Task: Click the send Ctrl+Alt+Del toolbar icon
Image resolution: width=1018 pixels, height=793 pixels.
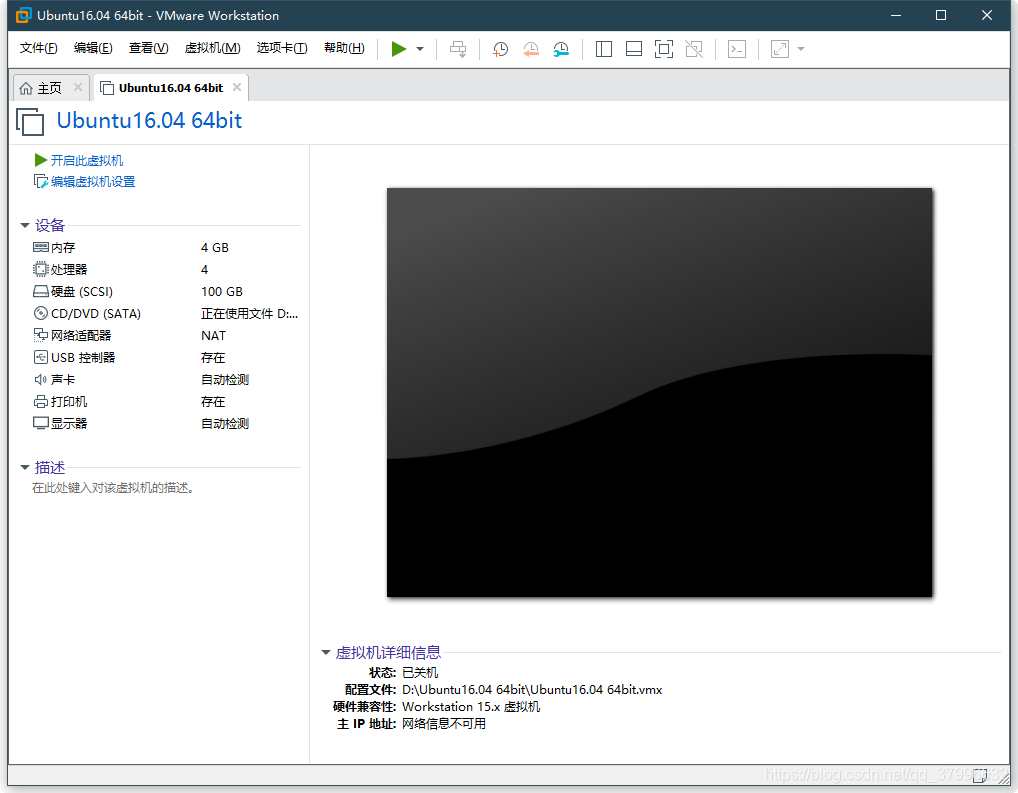Action: [458, 49]
